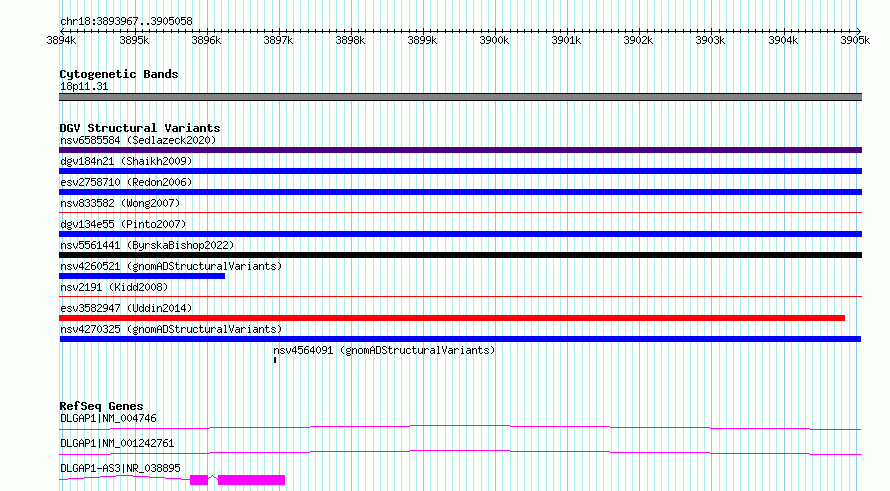
Task: Open the esv2758710 (Redon2006) variant label
Action: click(126, 182)
